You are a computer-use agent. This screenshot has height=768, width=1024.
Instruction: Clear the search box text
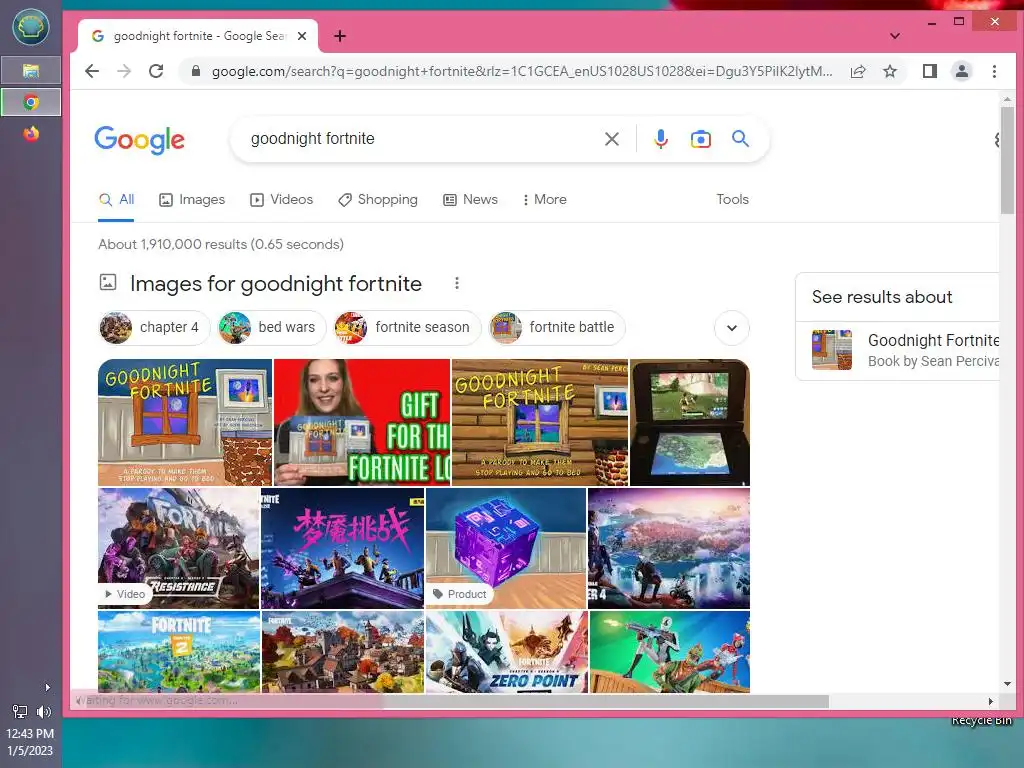pyautogui.click(x=612, y=138)
